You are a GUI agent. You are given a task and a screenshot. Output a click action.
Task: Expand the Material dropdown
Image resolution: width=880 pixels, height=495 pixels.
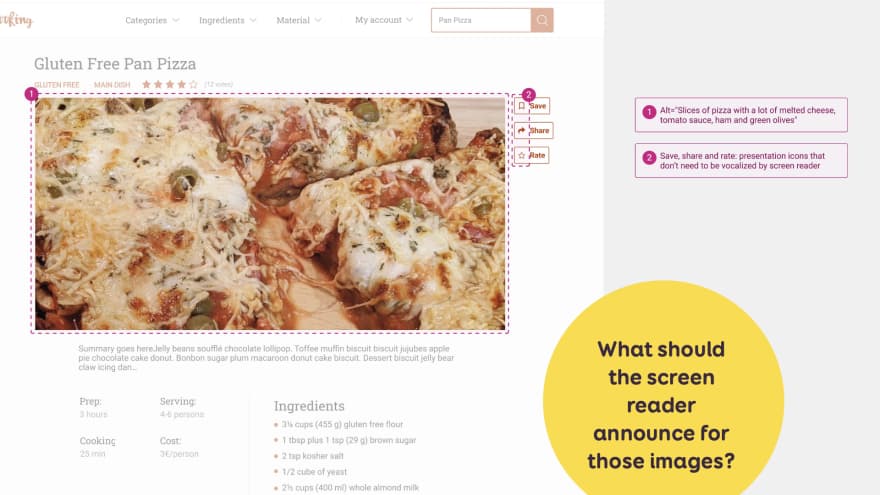299,20
